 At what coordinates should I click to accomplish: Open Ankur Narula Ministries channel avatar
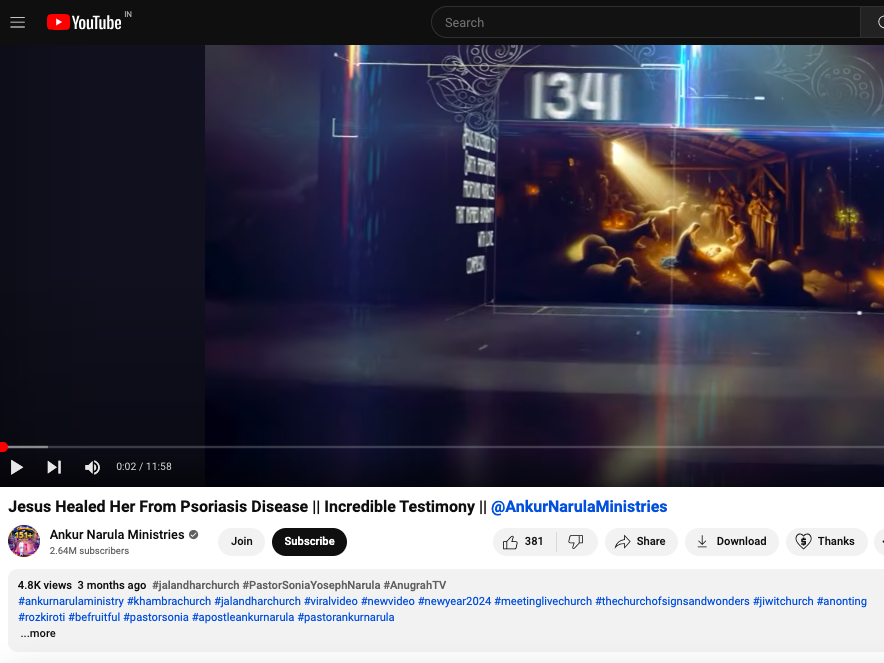coord(24,541)
